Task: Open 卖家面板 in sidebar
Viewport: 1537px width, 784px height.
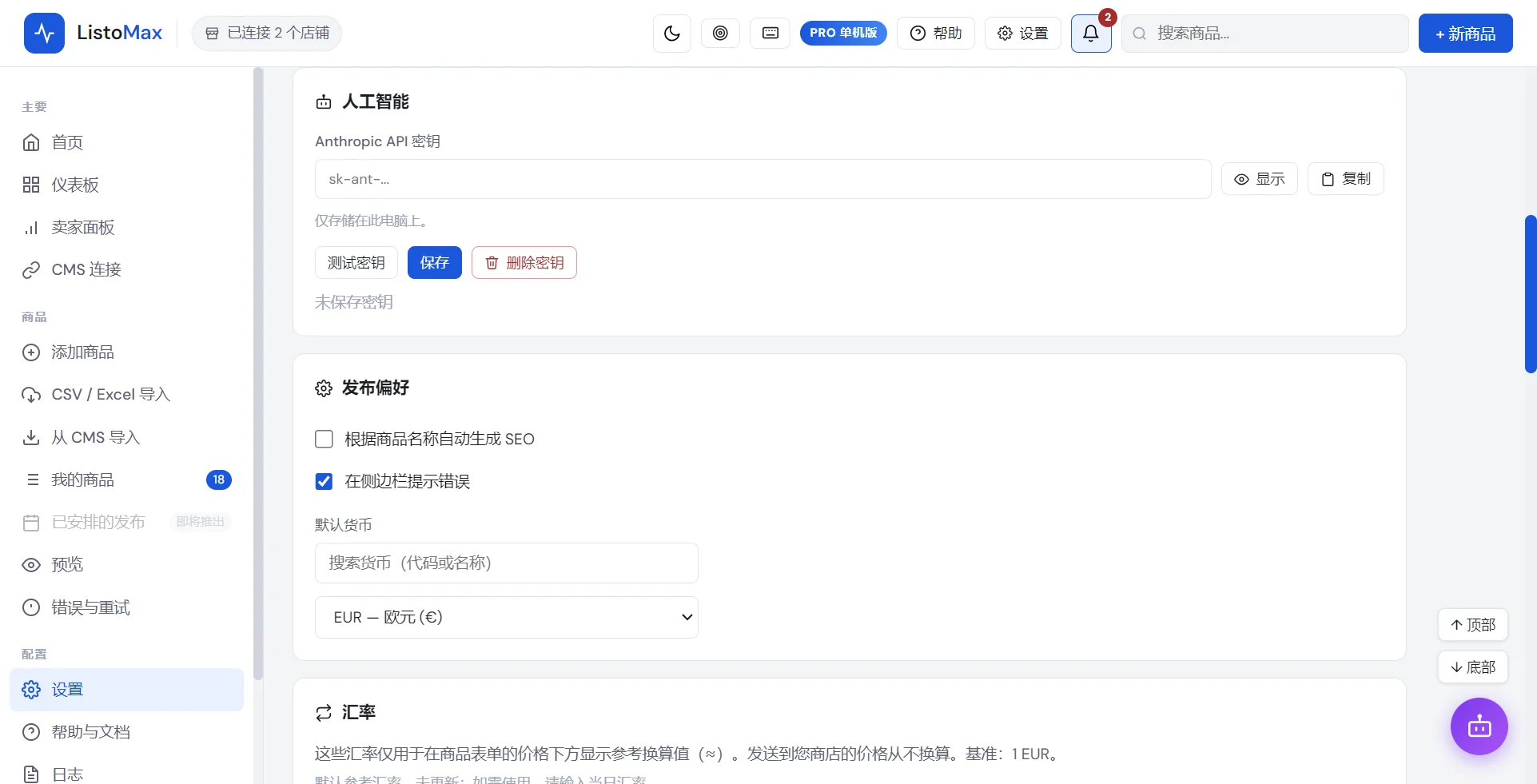Action: 126,227
